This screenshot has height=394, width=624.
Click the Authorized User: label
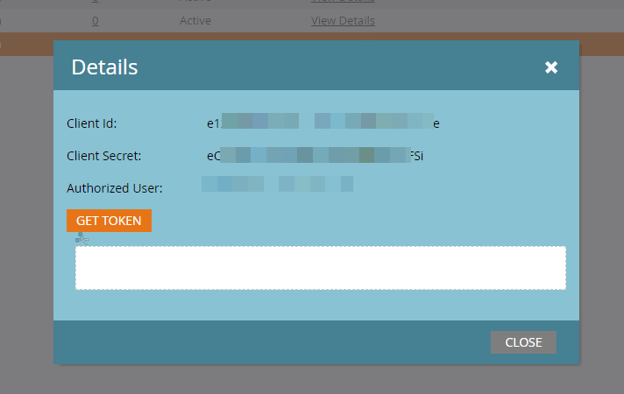[x=115, y=188]
